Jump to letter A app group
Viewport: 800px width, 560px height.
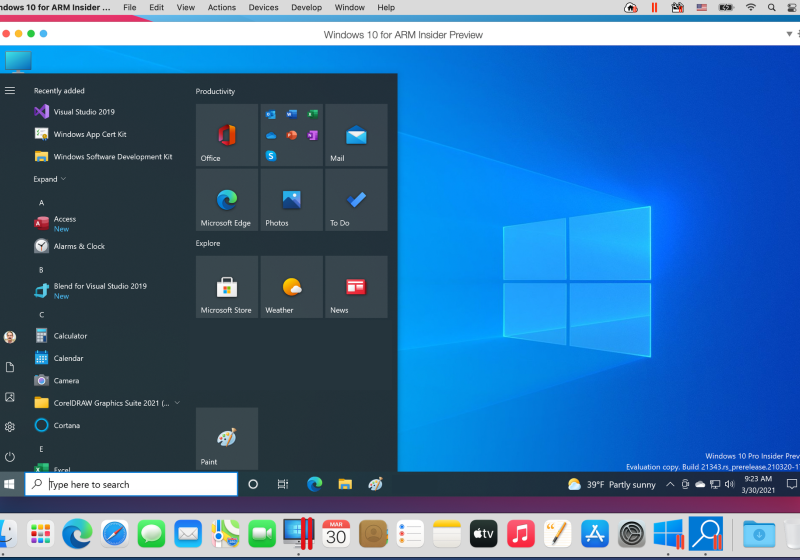point(41,202)
